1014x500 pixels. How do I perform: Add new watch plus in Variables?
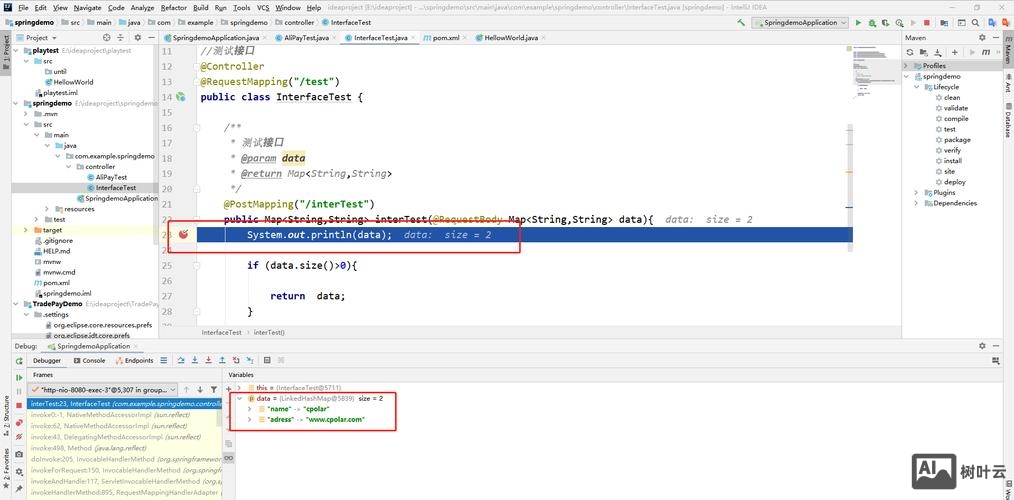pos(228,389)
